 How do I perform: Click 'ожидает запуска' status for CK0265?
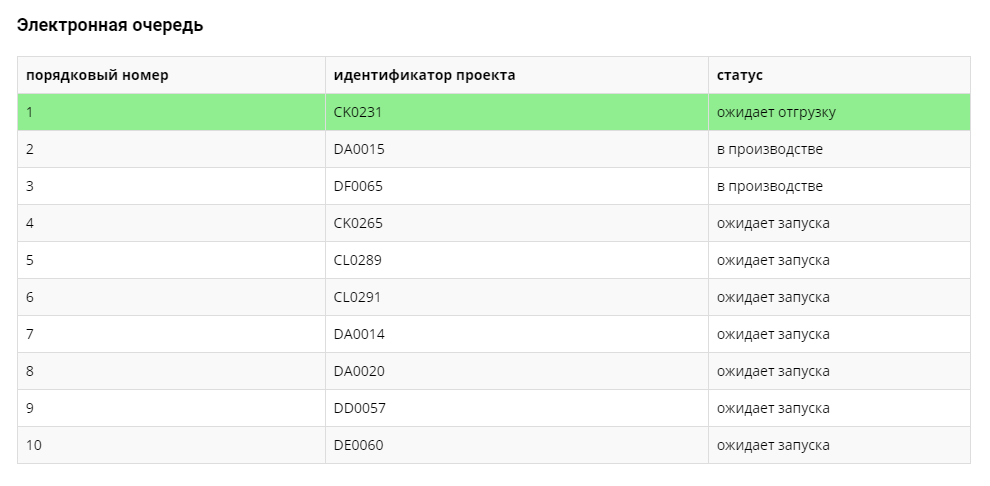pyautogui.click(x=773, y=223)
